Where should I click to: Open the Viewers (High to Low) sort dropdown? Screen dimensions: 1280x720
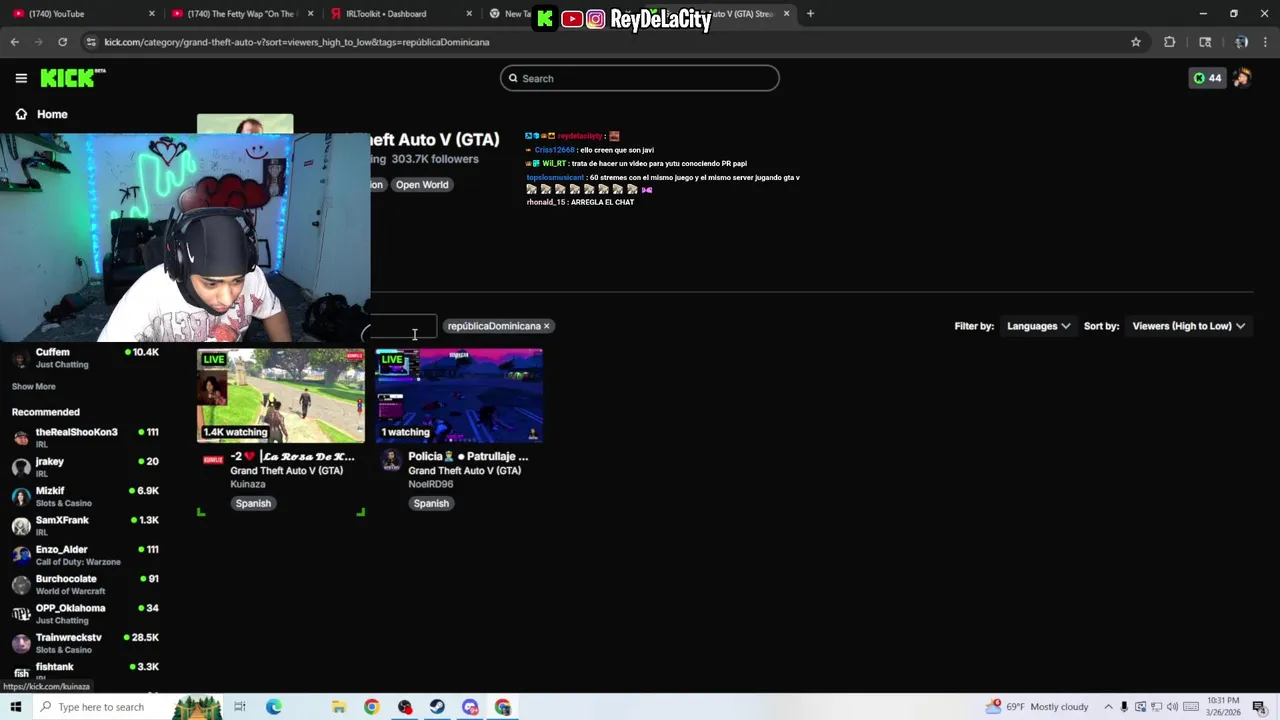coord(1188,326)
